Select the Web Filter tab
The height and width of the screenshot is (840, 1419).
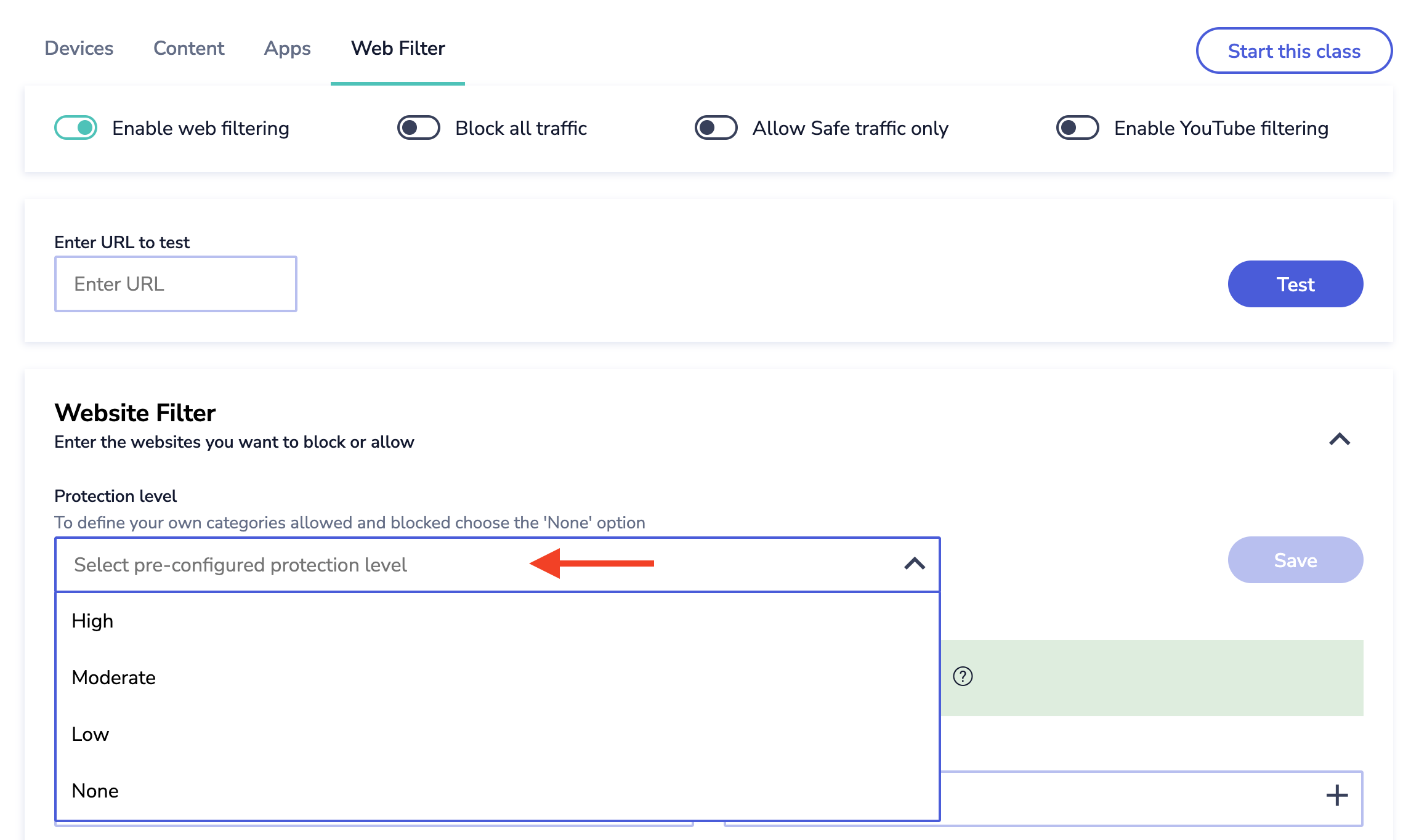point(398,48)
